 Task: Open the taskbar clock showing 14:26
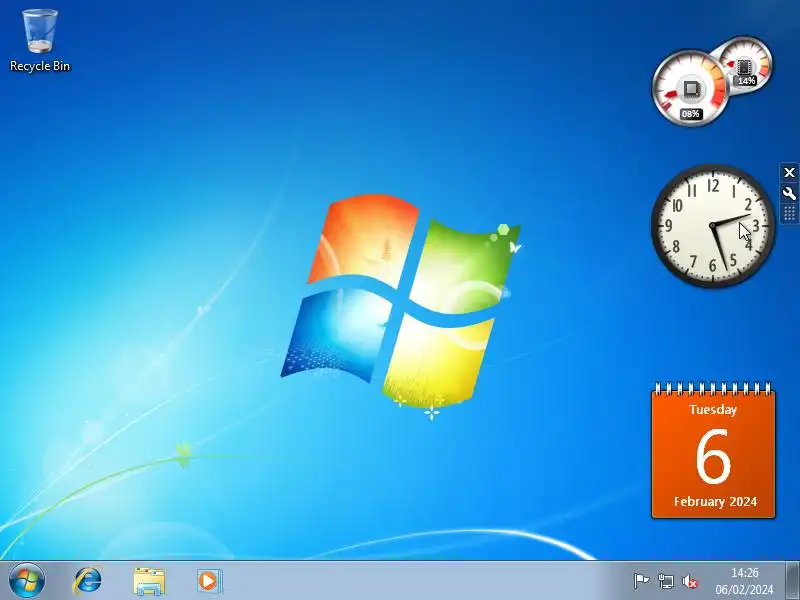pos(744,572)
